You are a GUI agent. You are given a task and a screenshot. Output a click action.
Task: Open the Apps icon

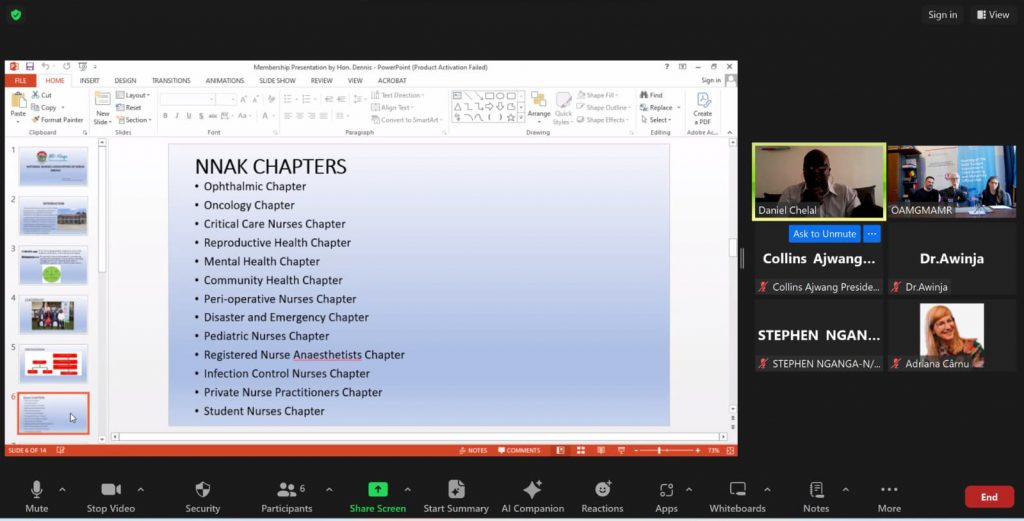point(666,489)
